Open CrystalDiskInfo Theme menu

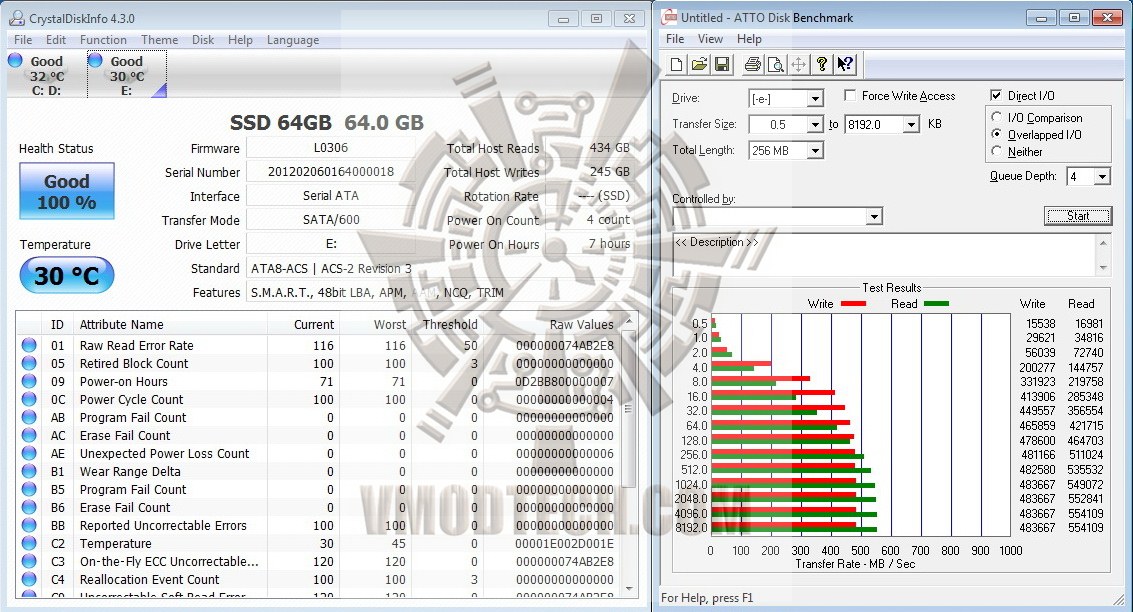[x=160, y=40]
